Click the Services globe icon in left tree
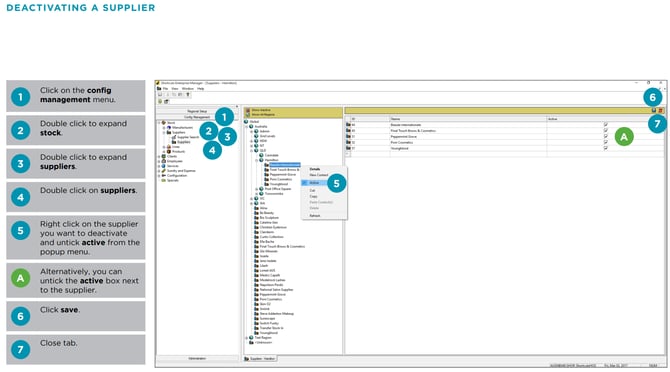The height and width of the screenshot is (372, 670). click(x=164, y=166)
